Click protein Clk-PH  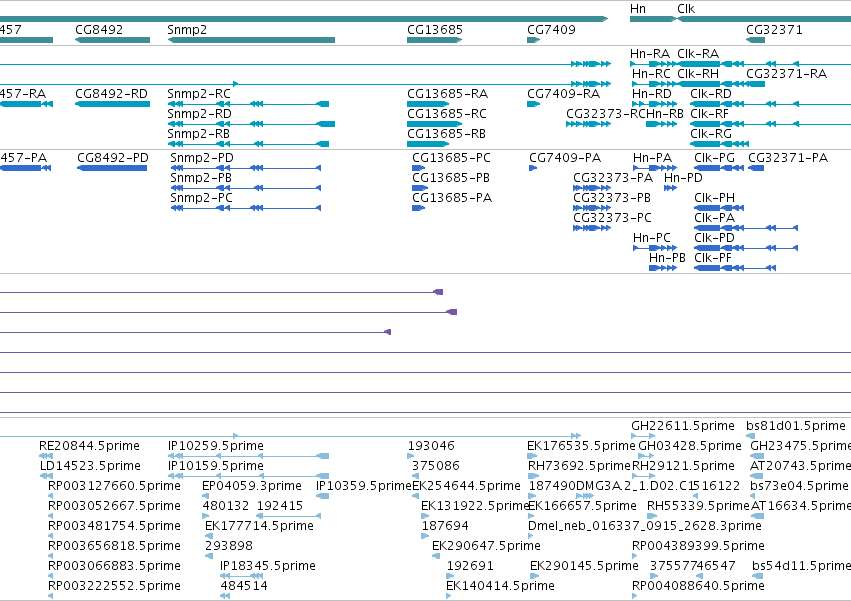click(x=714, y=198)
